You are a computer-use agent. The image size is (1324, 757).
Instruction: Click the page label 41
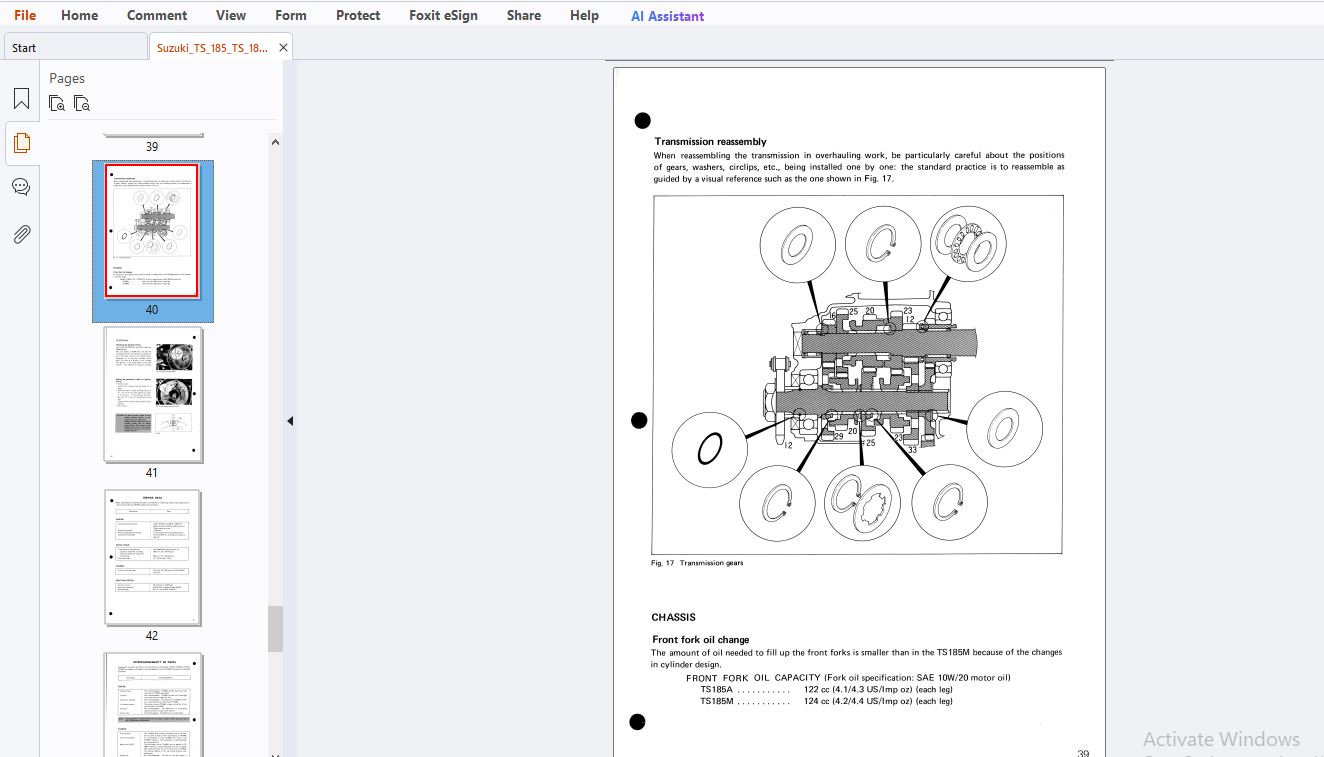pyautogui.click(x=152, y=473)
